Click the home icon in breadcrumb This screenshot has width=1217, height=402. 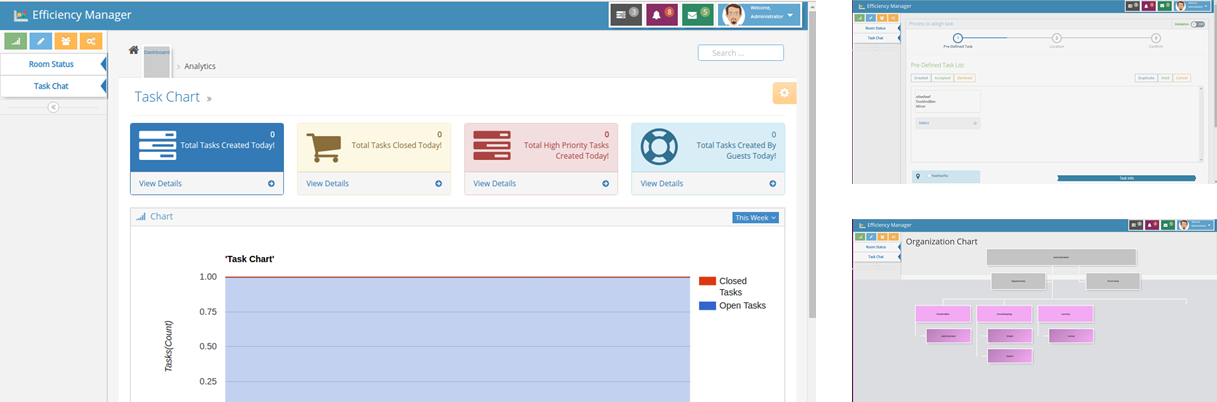pos(134,50)
